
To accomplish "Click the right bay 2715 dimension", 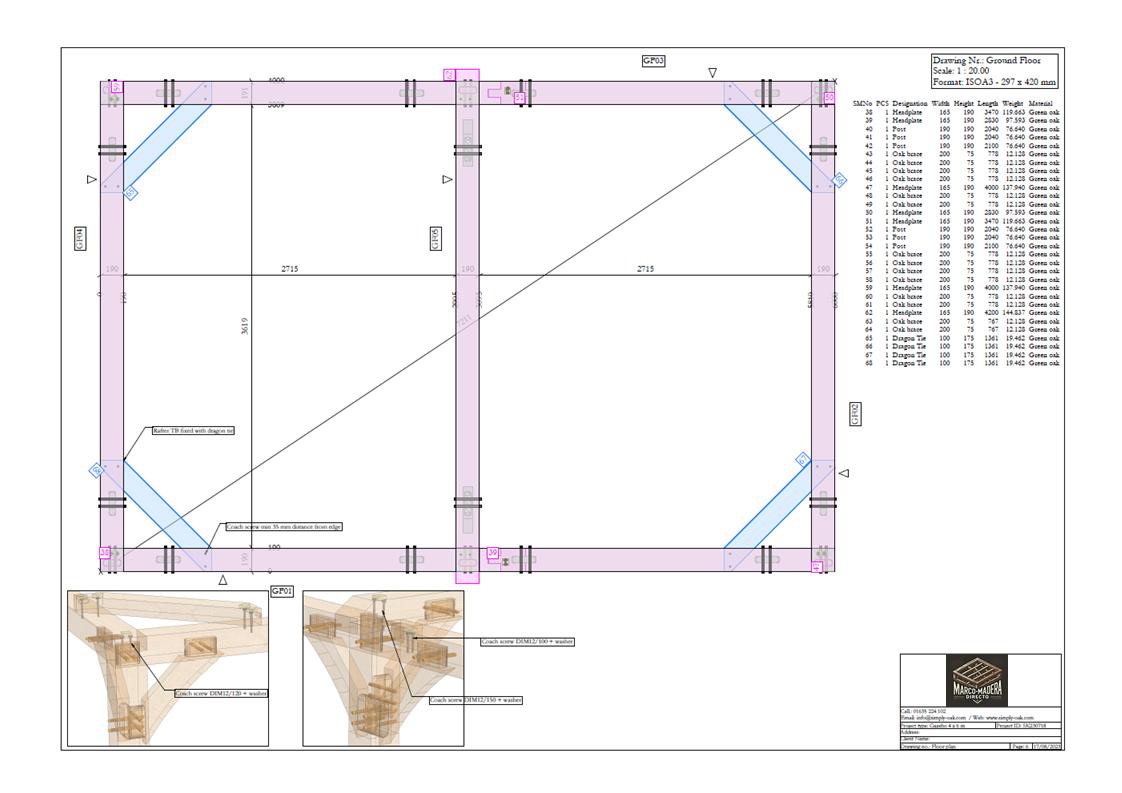I will coord(645,269).
